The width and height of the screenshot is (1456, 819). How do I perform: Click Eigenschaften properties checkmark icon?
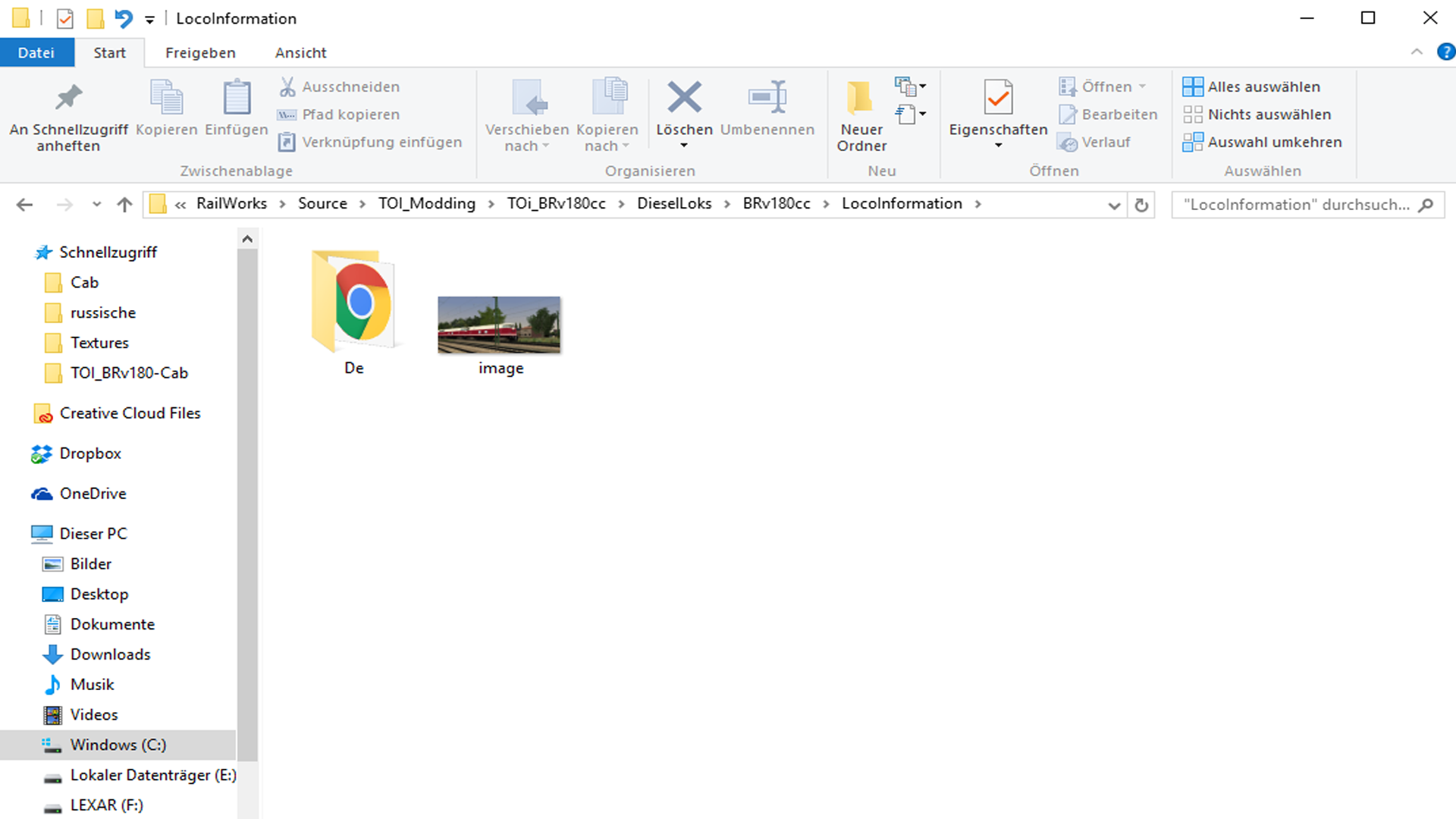point(998,99)
